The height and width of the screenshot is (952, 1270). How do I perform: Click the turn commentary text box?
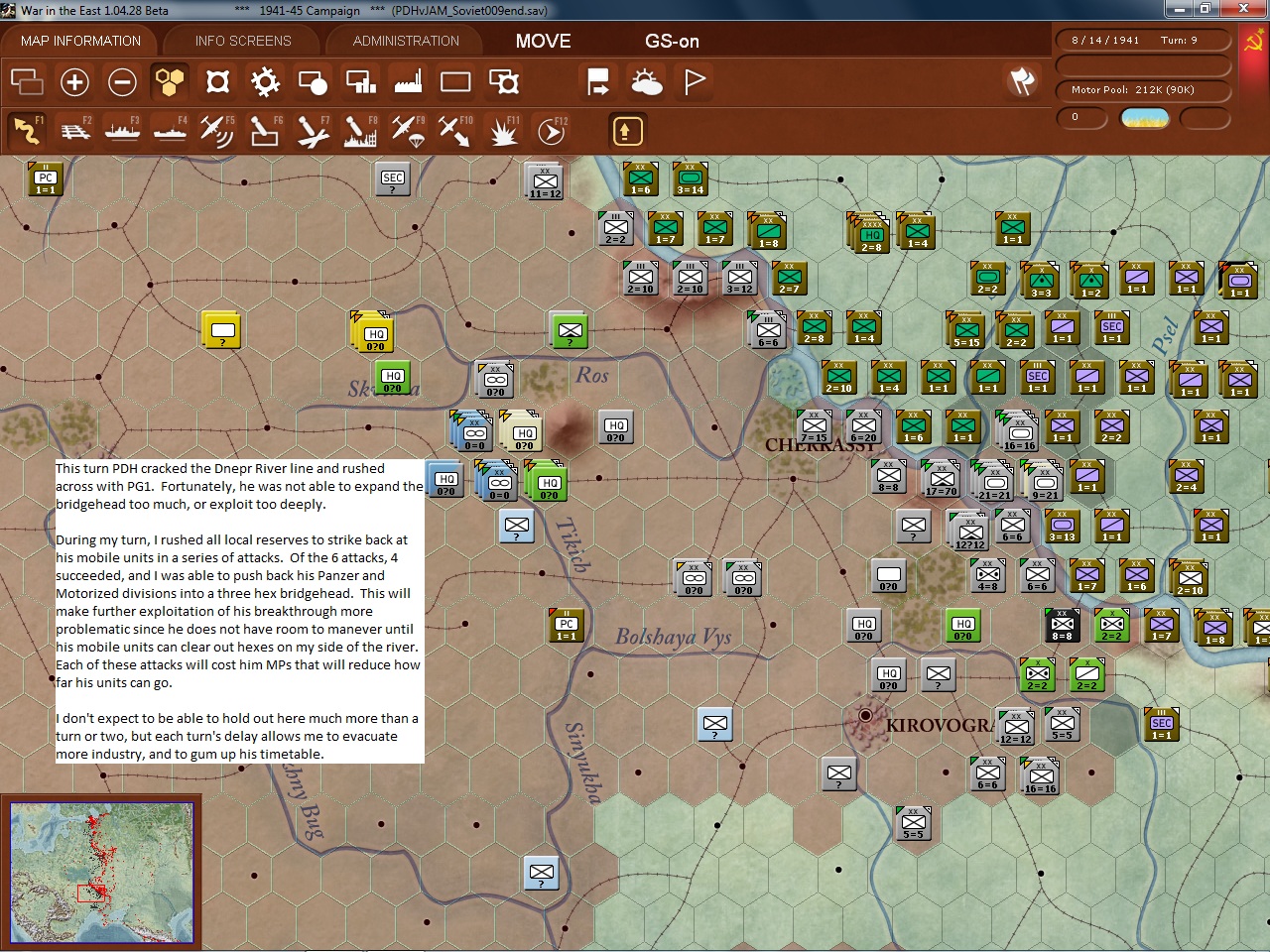[x=239, y=611]
